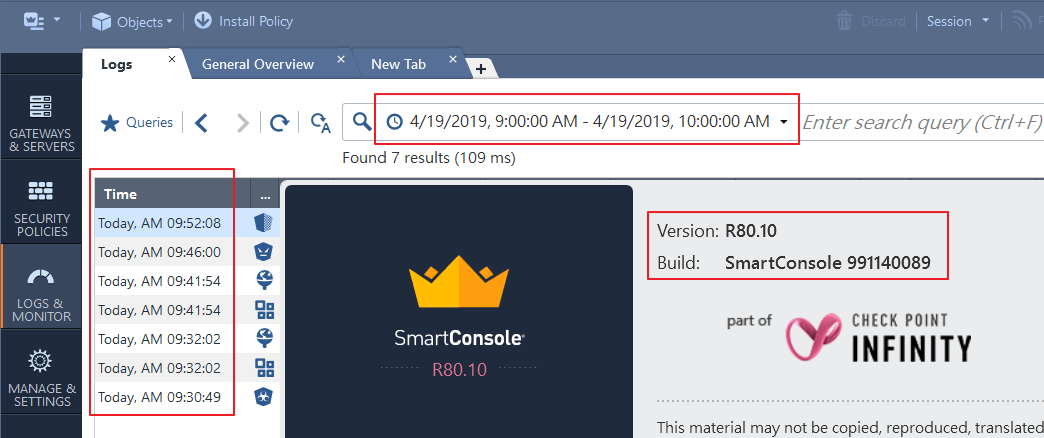Open the time range dropdown arrow
The width and height of the screenshot is (1044, 438).
point(784,122)
